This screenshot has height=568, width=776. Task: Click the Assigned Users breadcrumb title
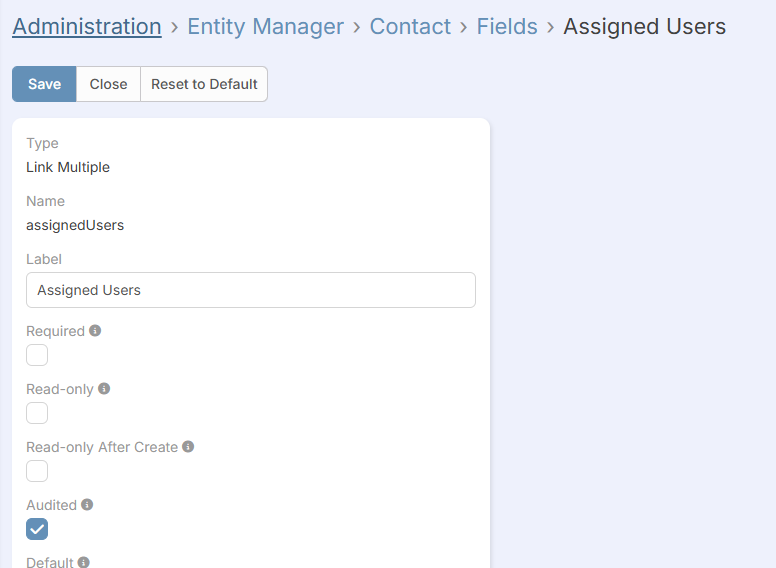click(644, 27)
